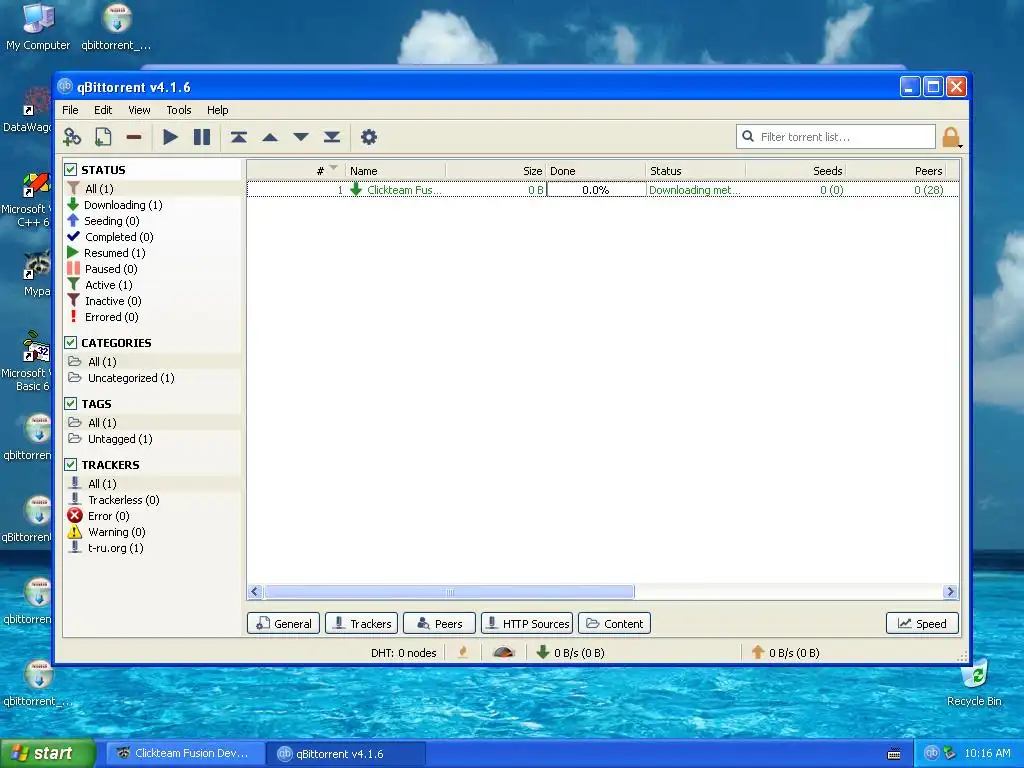
Task: Click the keyboard icon in taskbar
Action: [894, 754]
